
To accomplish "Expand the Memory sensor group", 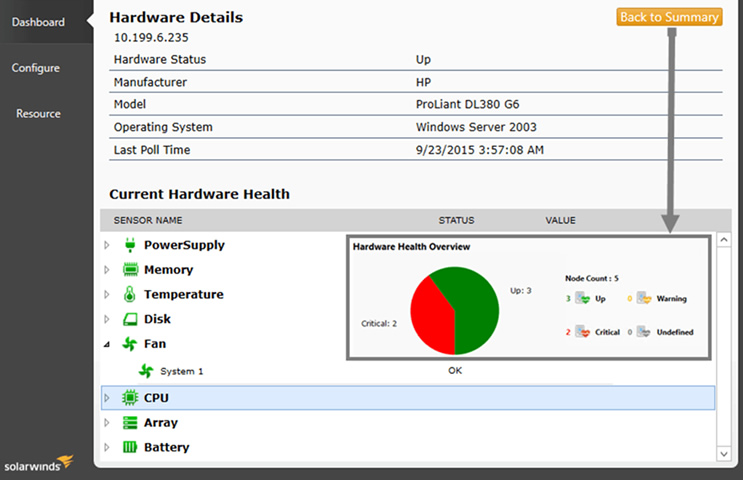I will (x=107, y=269).
